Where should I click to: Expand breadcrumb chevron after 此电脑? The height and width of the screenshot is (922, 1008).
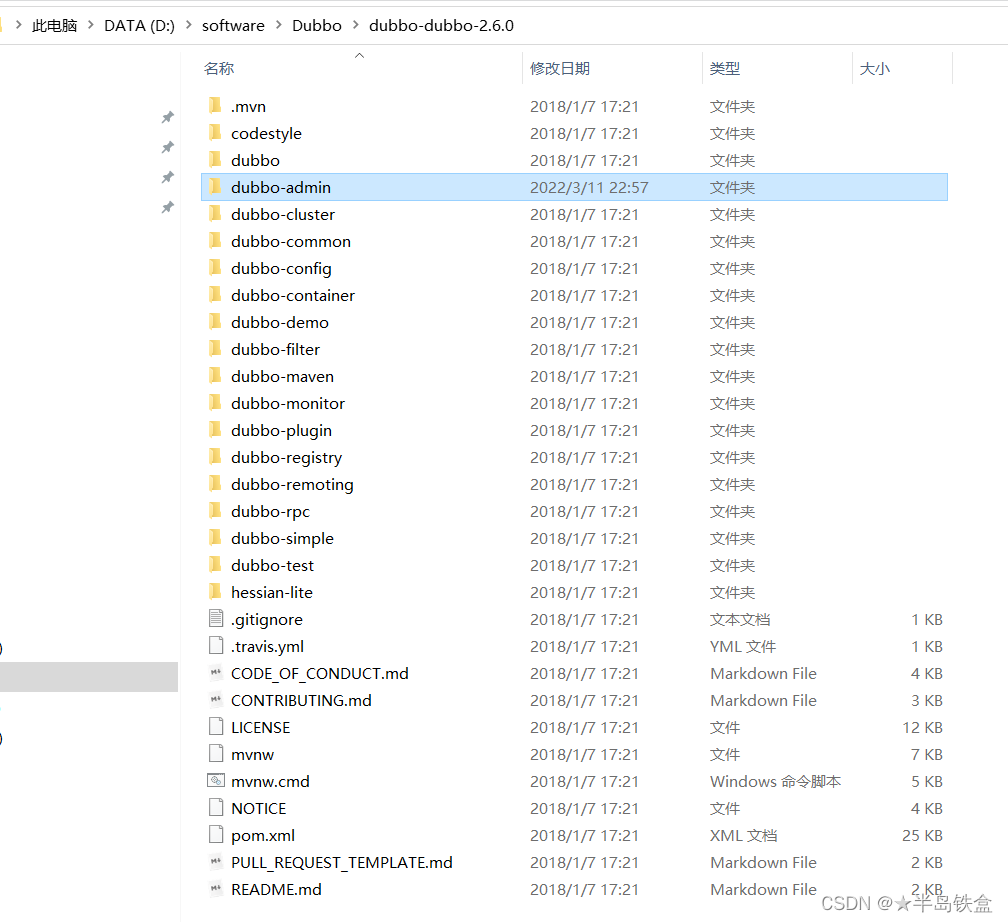pos(91,25)
